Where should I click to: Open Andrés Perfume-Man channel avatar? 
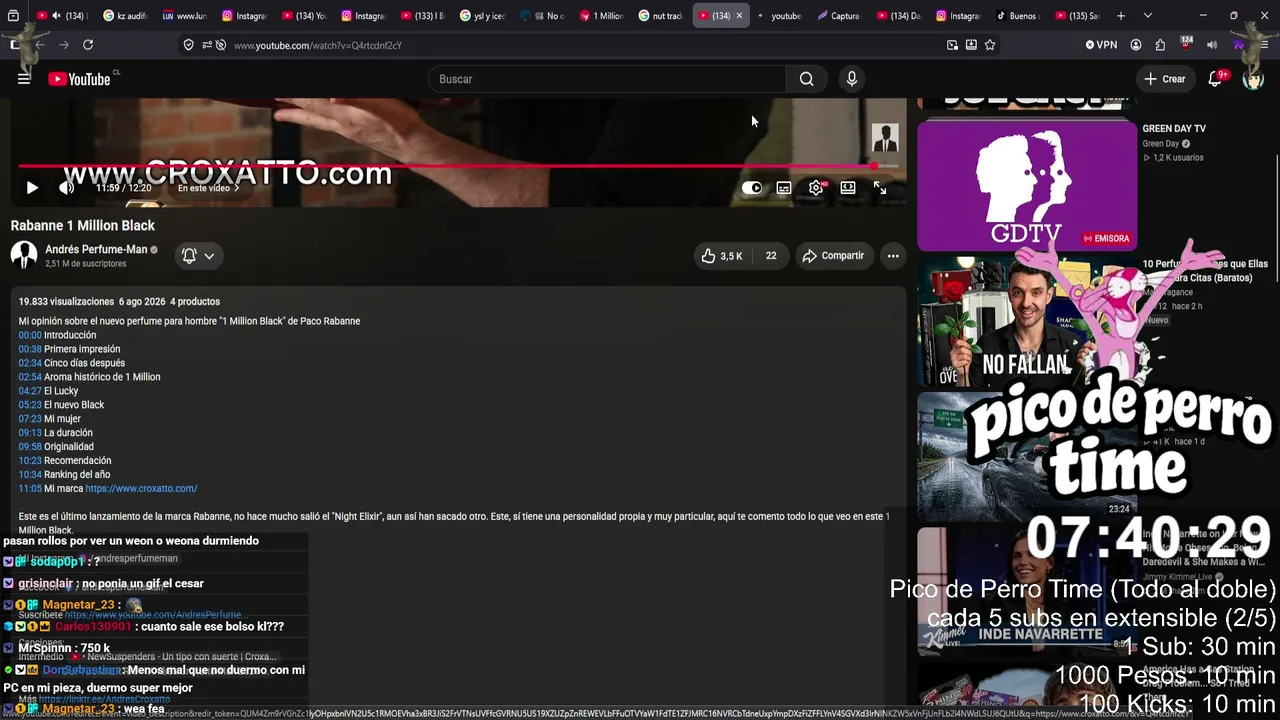coord(24,256)
